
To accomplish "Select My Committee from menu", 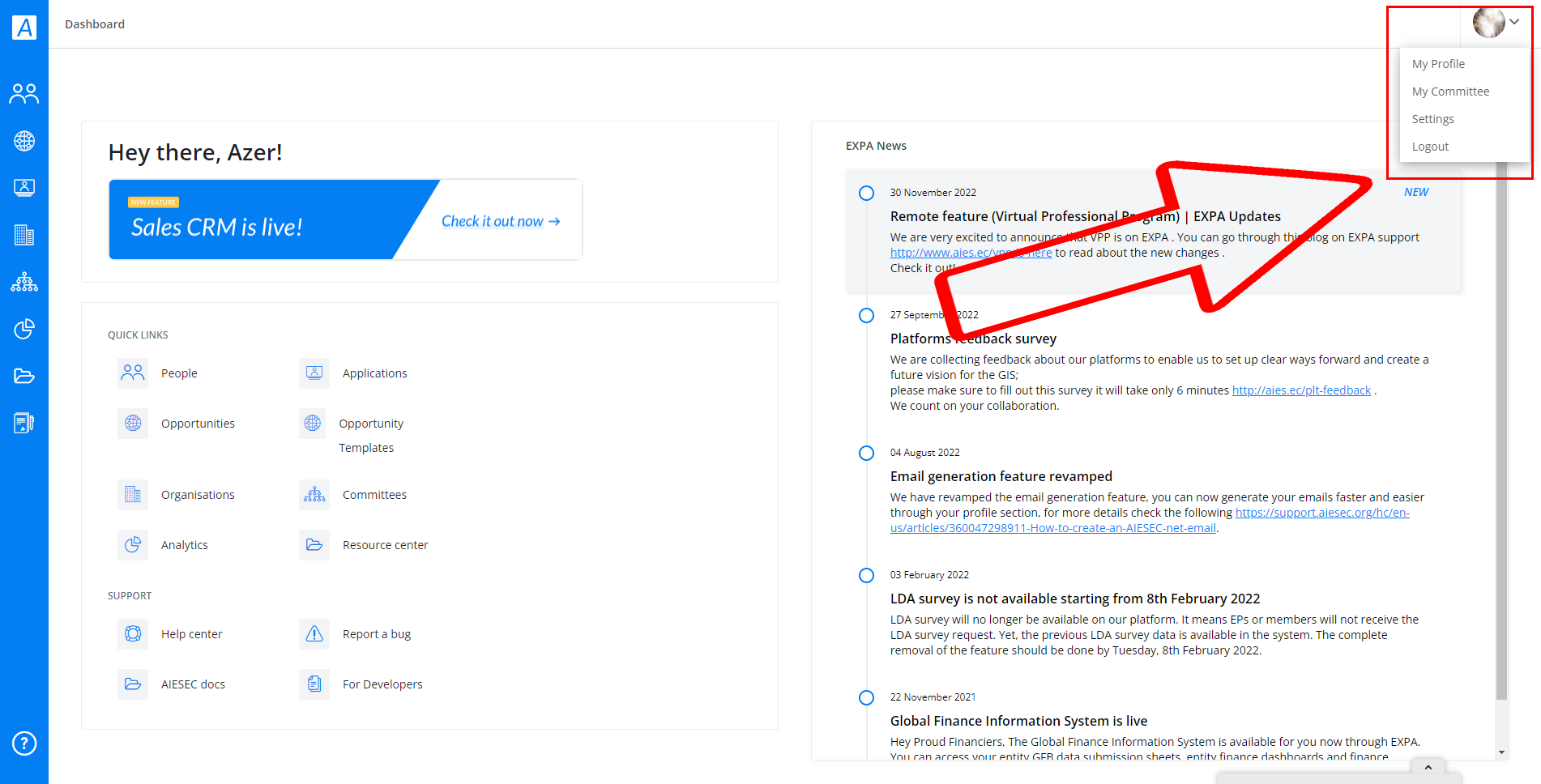I will click(x=1450, y=92).
